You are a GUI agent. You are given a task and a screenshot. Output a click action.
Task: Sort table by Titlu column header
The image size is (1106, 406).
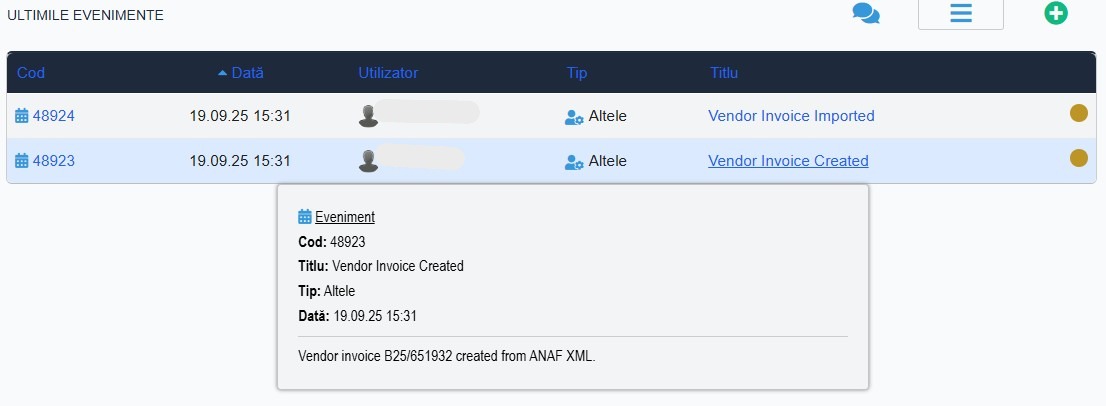pos(724,73)
